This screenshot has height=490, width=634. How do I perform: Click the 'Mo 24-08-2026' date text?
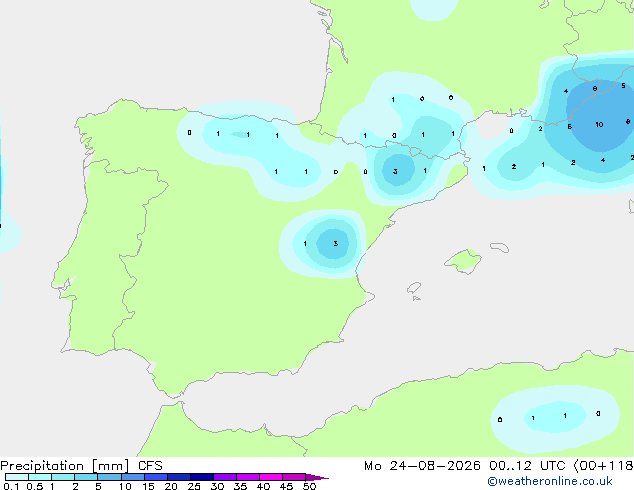pos(422,466)
